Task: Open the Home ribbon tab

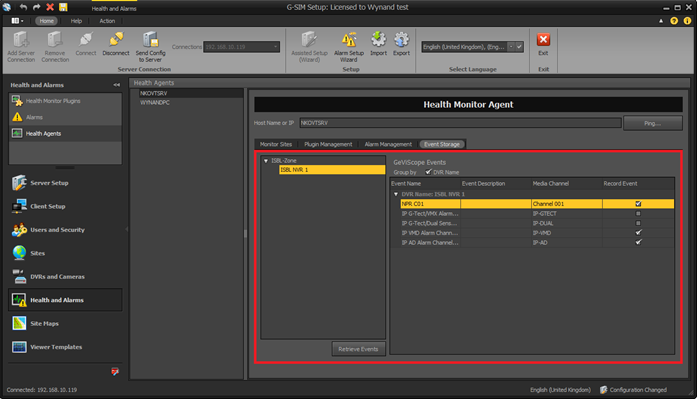Action: (46, 21)
